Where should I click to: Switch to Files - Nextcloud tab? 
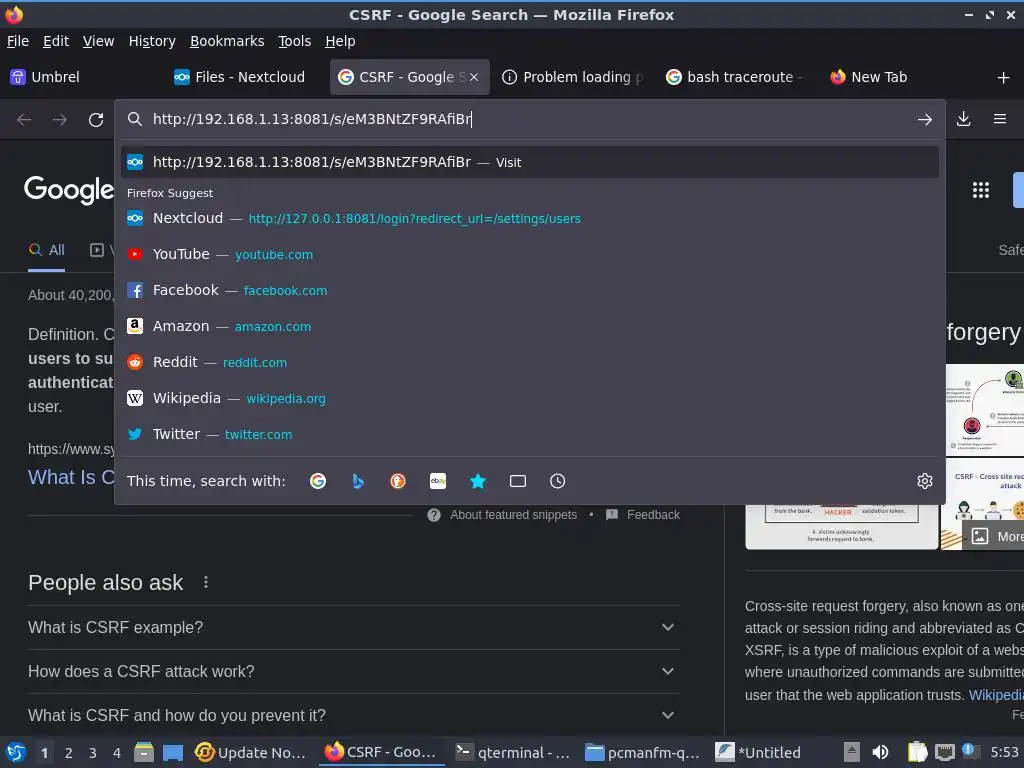coord(248,77)
